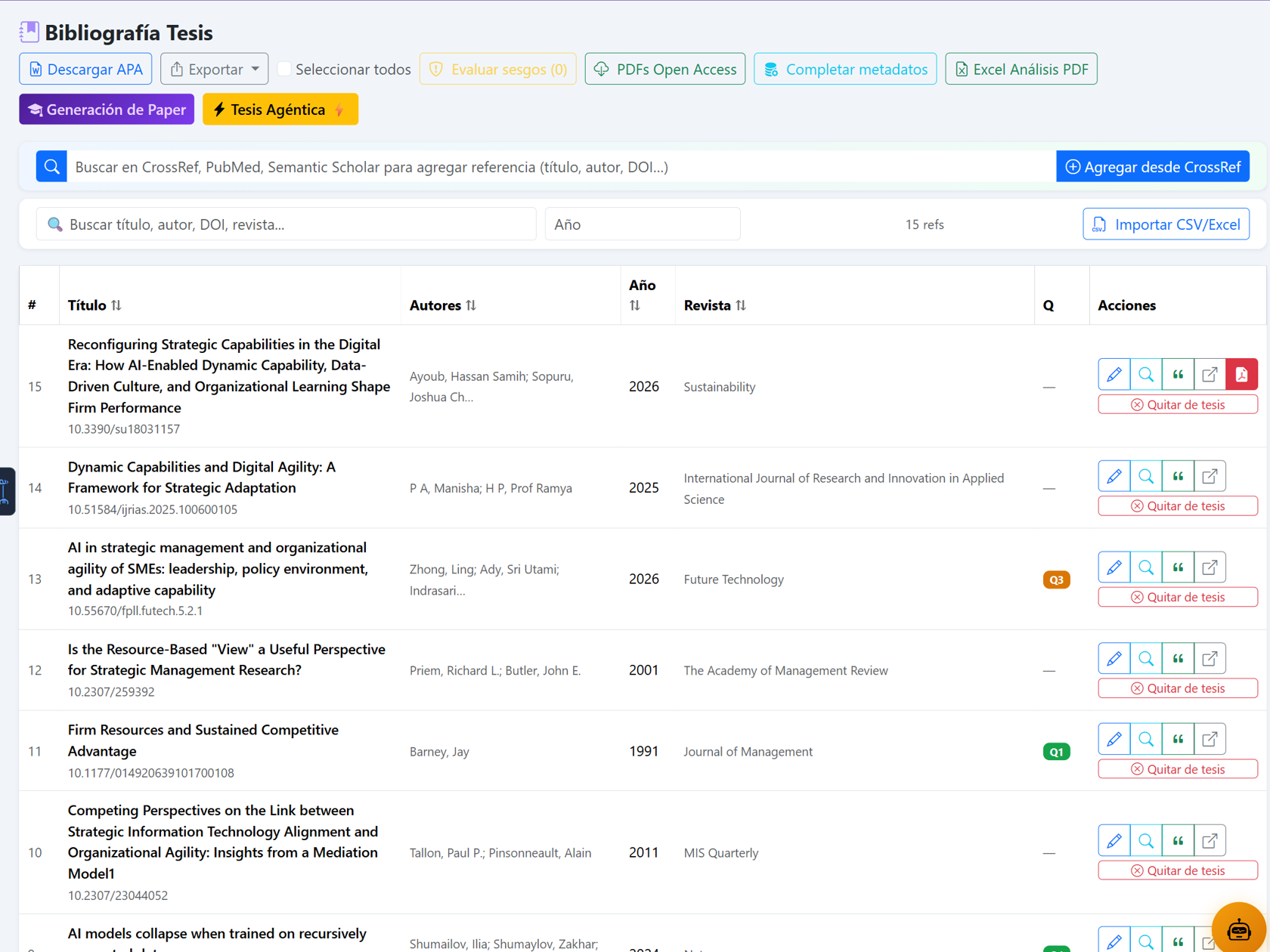The image size is (1270, 952).
Task: Toggle the Seleccionar todos checkbox
Action: click(x=284, y=69)
